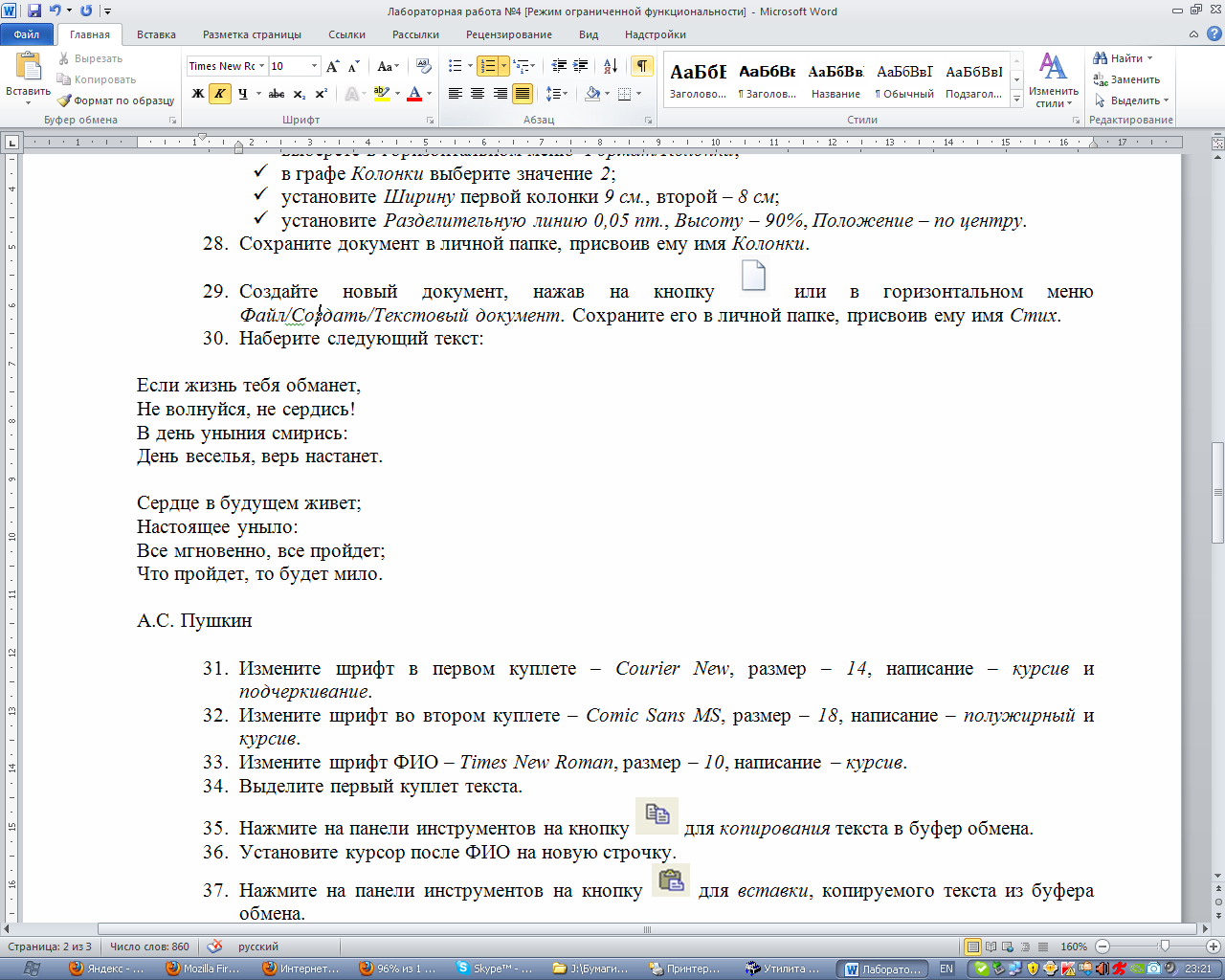
Task: Toggle Bold (Ж) formatting
Action: pyautogui.click(x=198, y=94)
